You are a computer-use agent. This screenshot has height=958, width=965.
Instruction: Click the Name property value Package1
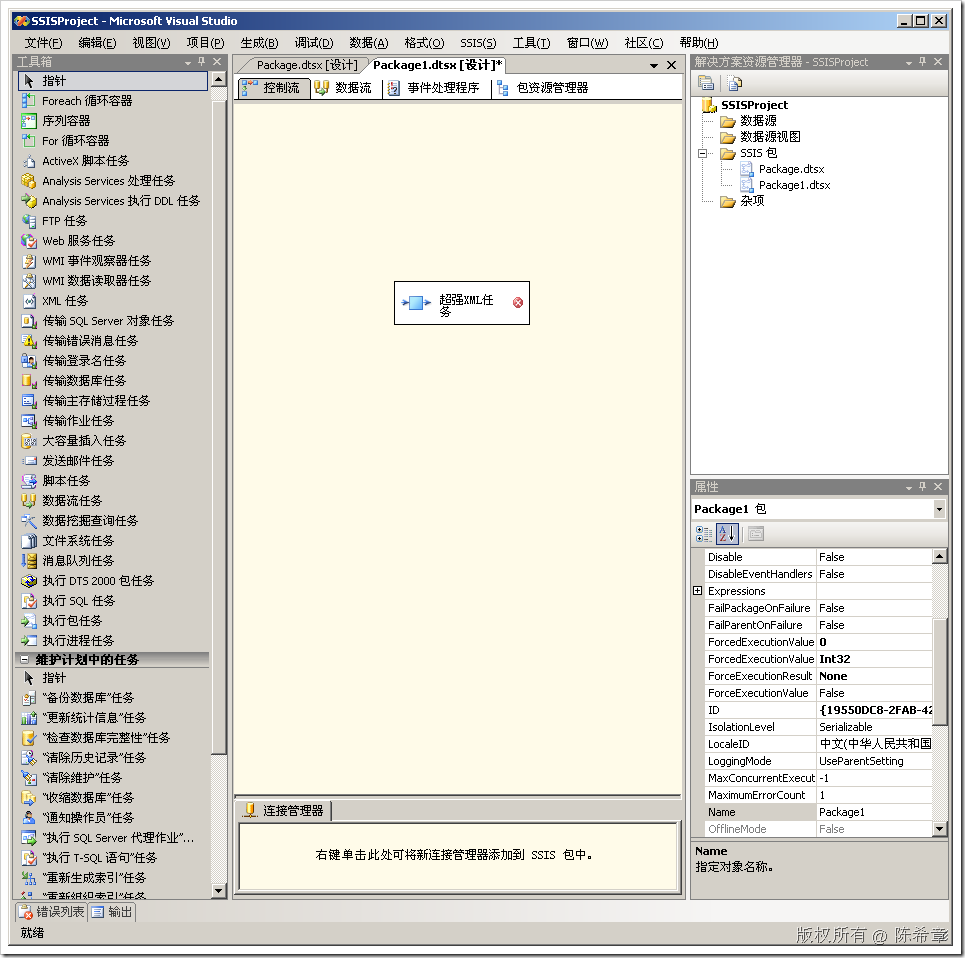tap(873, 812)
